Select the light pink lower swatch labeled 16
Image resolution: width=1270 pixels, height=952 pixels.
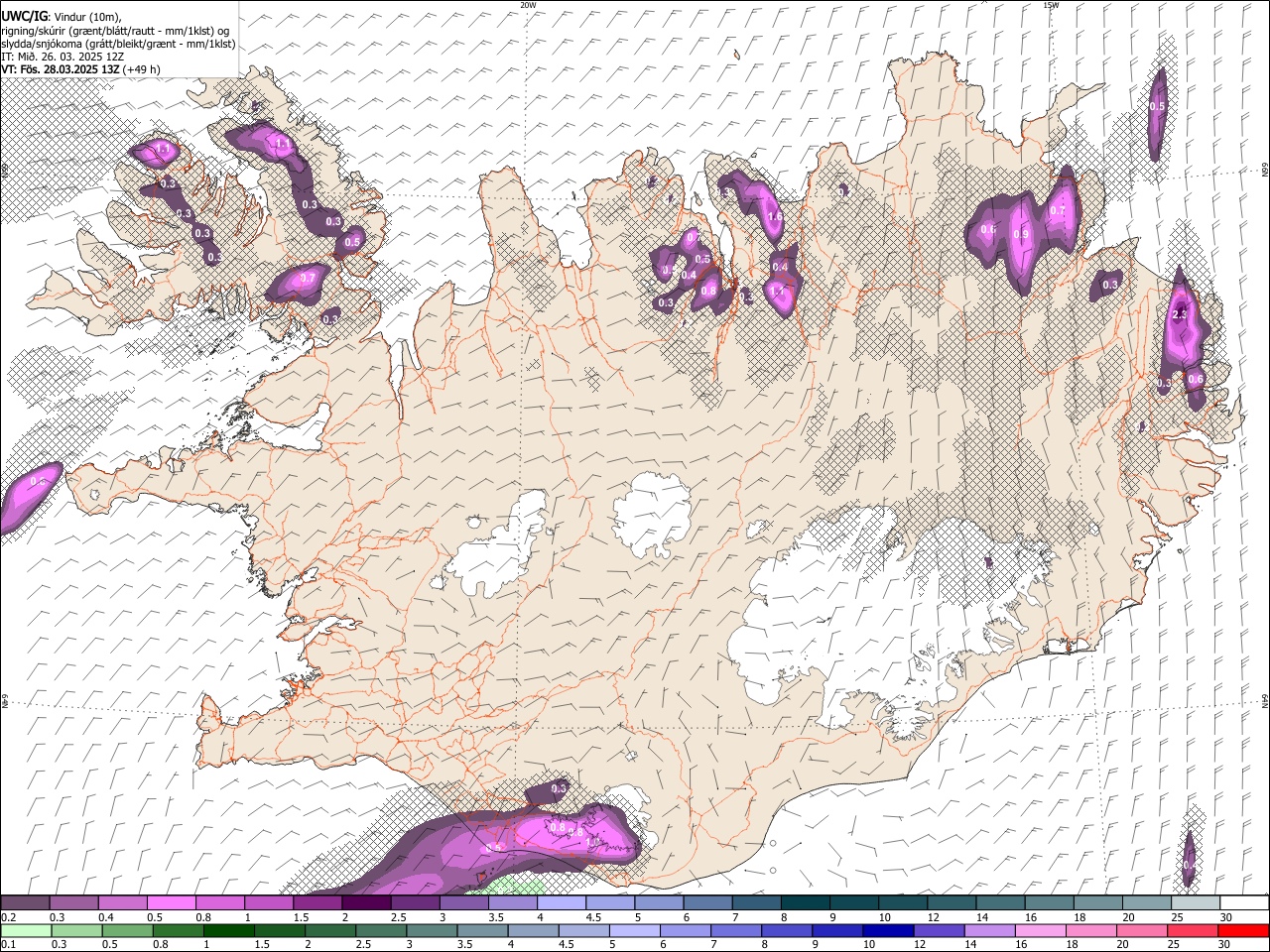[x=1040, y=930]
